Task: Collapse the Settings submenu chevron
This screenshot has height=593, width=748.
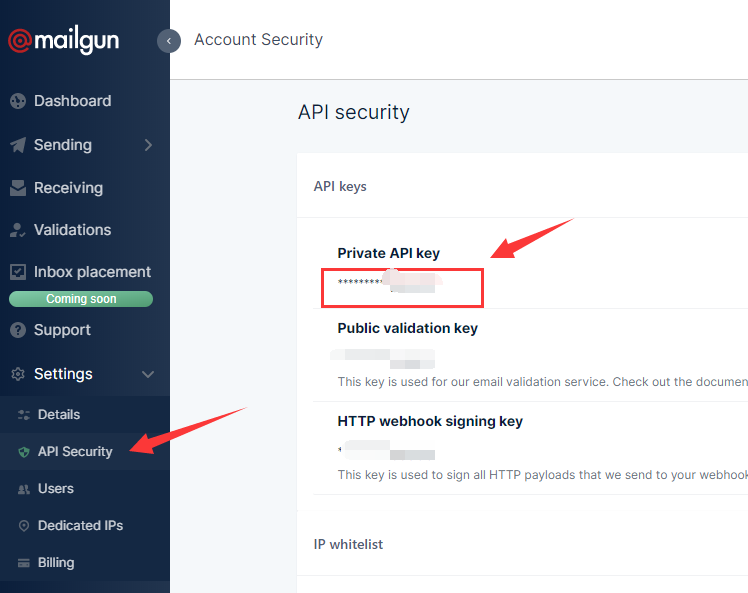Action: point(148,375)
